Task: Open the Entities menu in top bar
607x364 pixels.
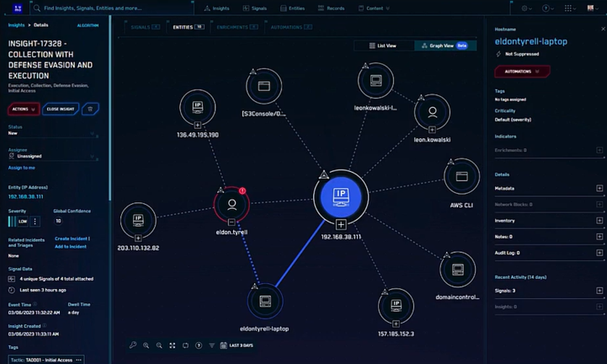Action: (x=293, y=8)
